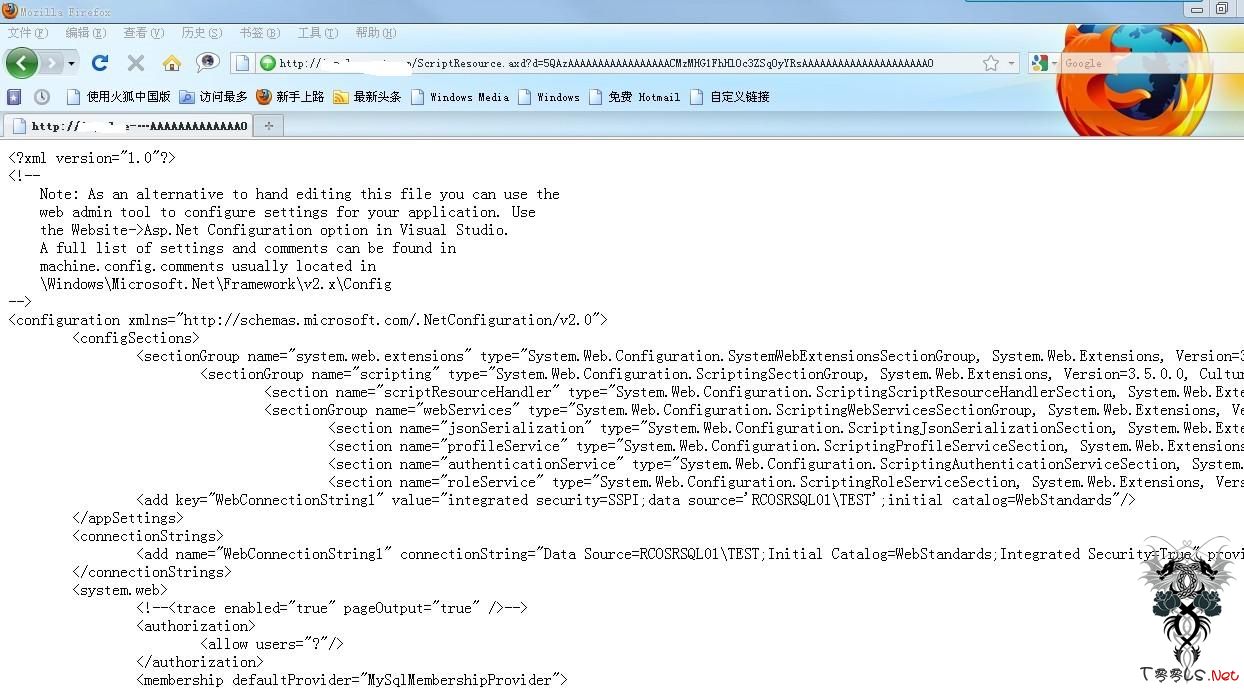Minimize the Firefox window
Screen dimensions: 1244x690
1197,8
